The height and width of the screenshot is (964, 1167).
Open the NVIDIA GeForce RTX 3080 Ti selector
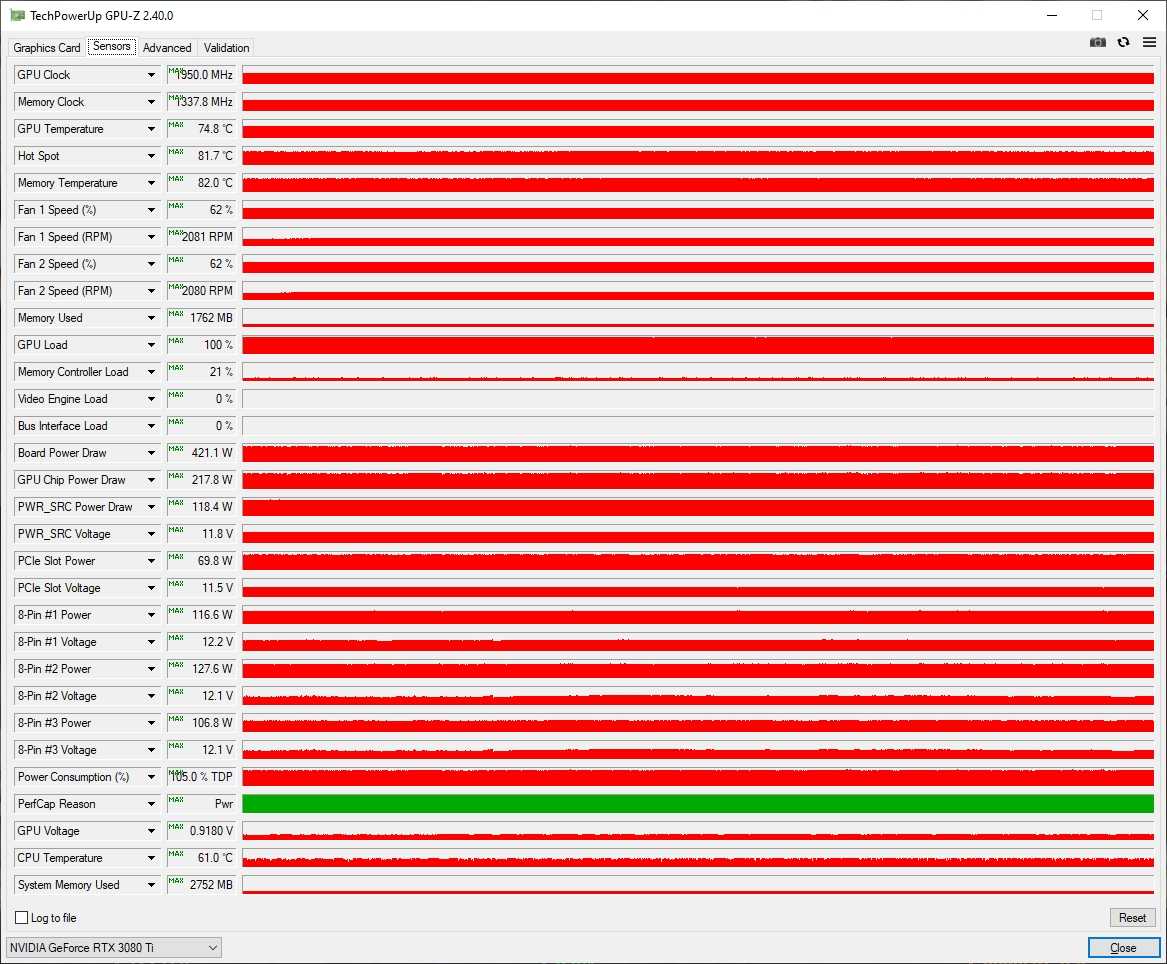pyautogui.click(x=114, y=948)
